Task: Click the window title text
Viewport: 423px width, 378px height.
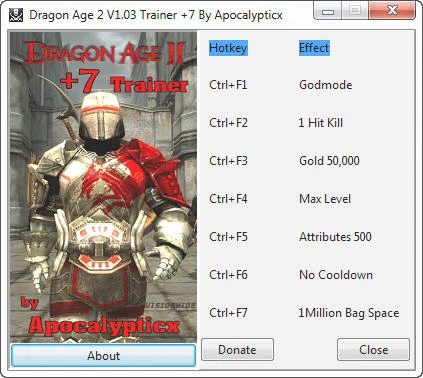Action: (x=156, y=15)
